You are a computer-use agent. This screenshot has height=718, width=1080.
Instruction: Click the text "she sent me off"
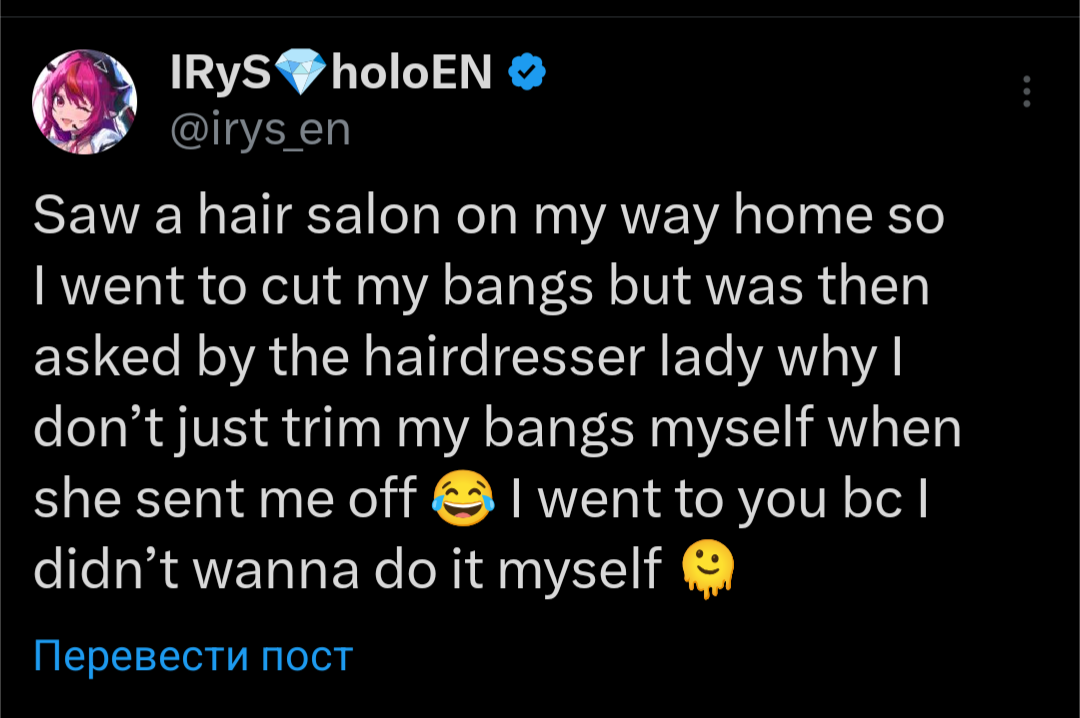(x=225, y=499)
